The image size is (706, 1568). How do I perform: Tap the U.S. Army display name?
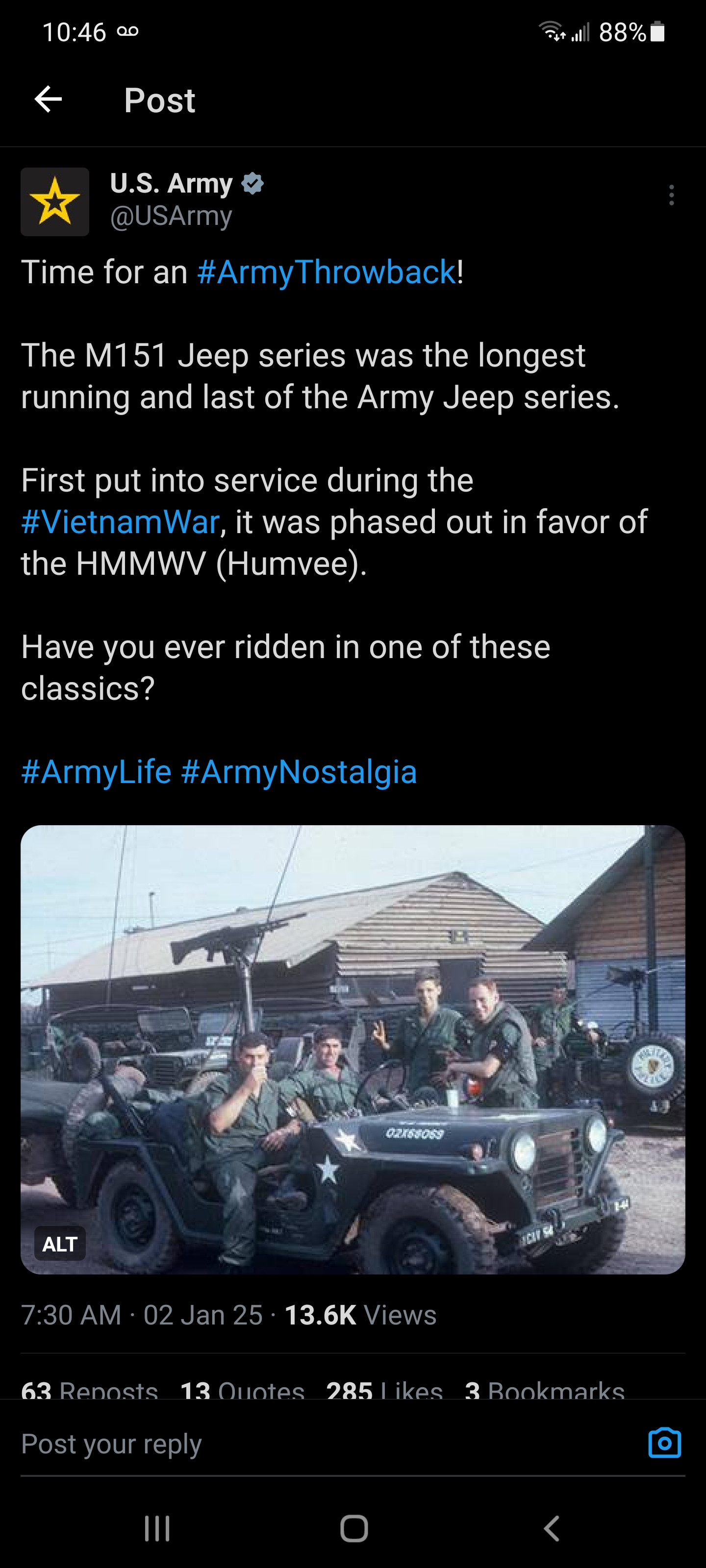(x=171, y=183)
